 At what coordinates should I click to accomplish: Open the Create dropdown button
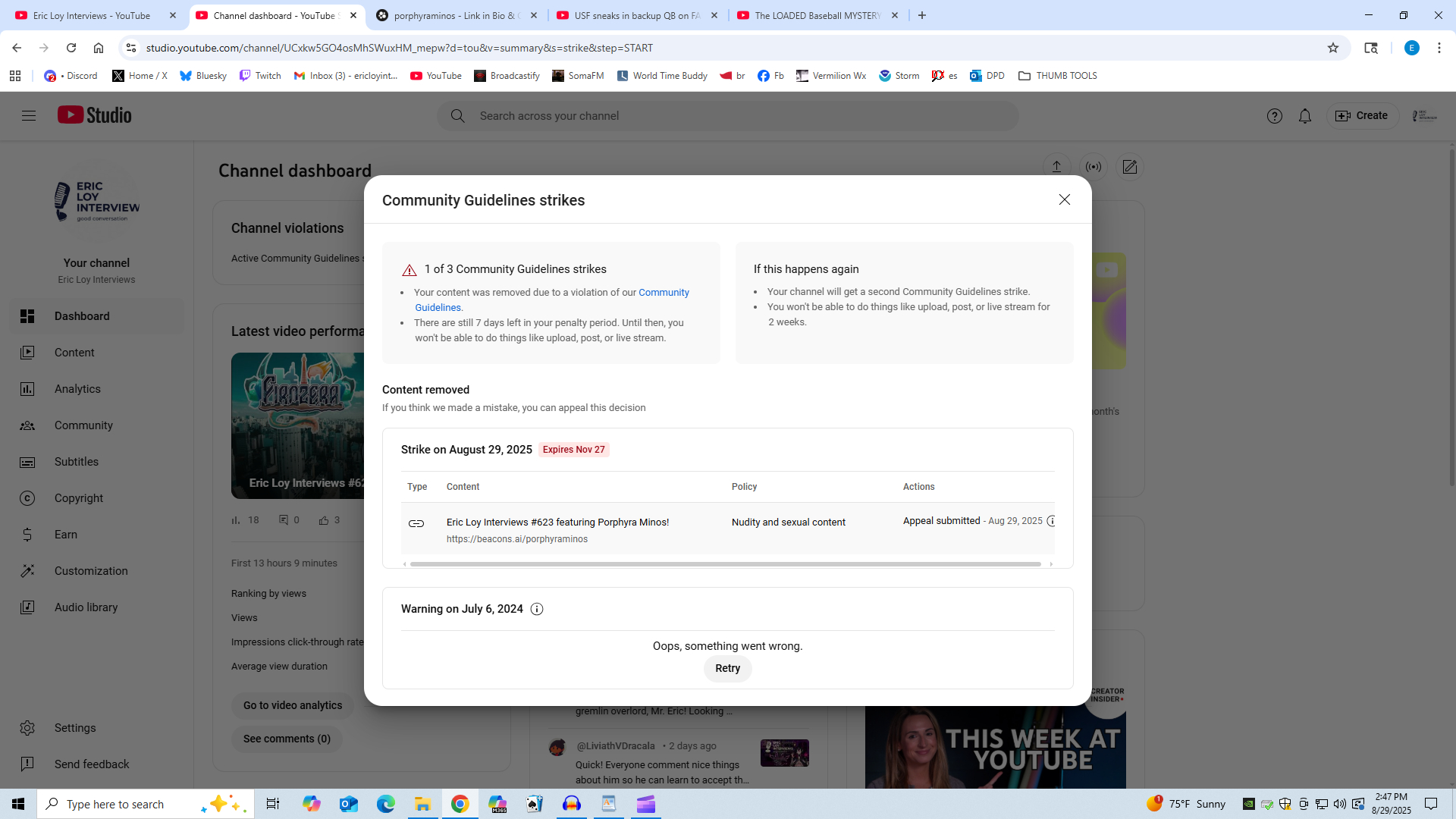pyautogui.click(x=1362, y=116)
